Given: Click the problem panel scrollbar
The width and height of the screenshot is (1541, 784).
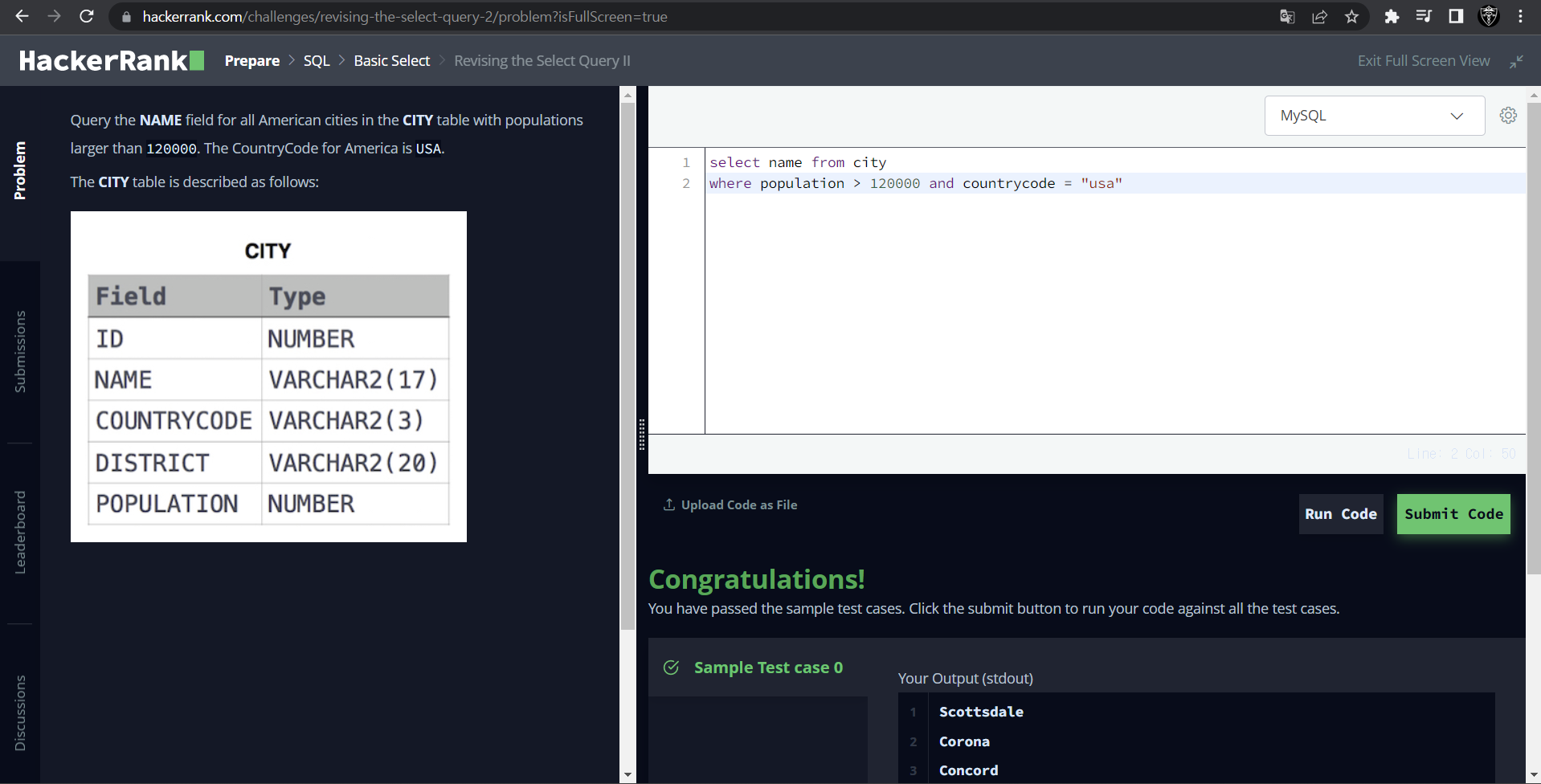Looking at the screenshot, I should (x=627, y=365).
